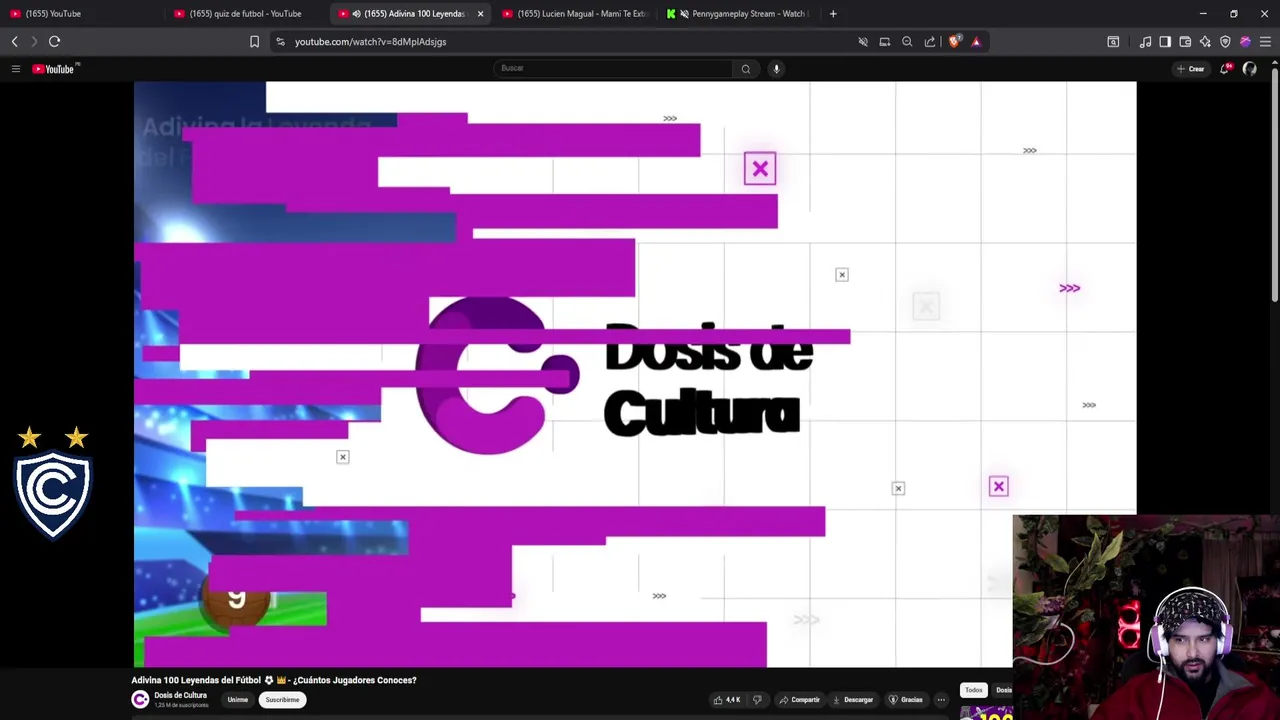Open the Brave Wallet icon
This screenshot has height=720, width=1280.
[1185, 41]
